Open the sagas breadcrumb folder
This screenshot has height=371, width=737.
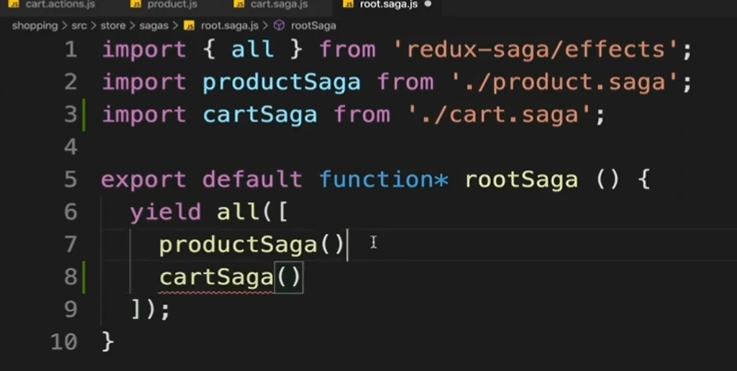(154, 26)
